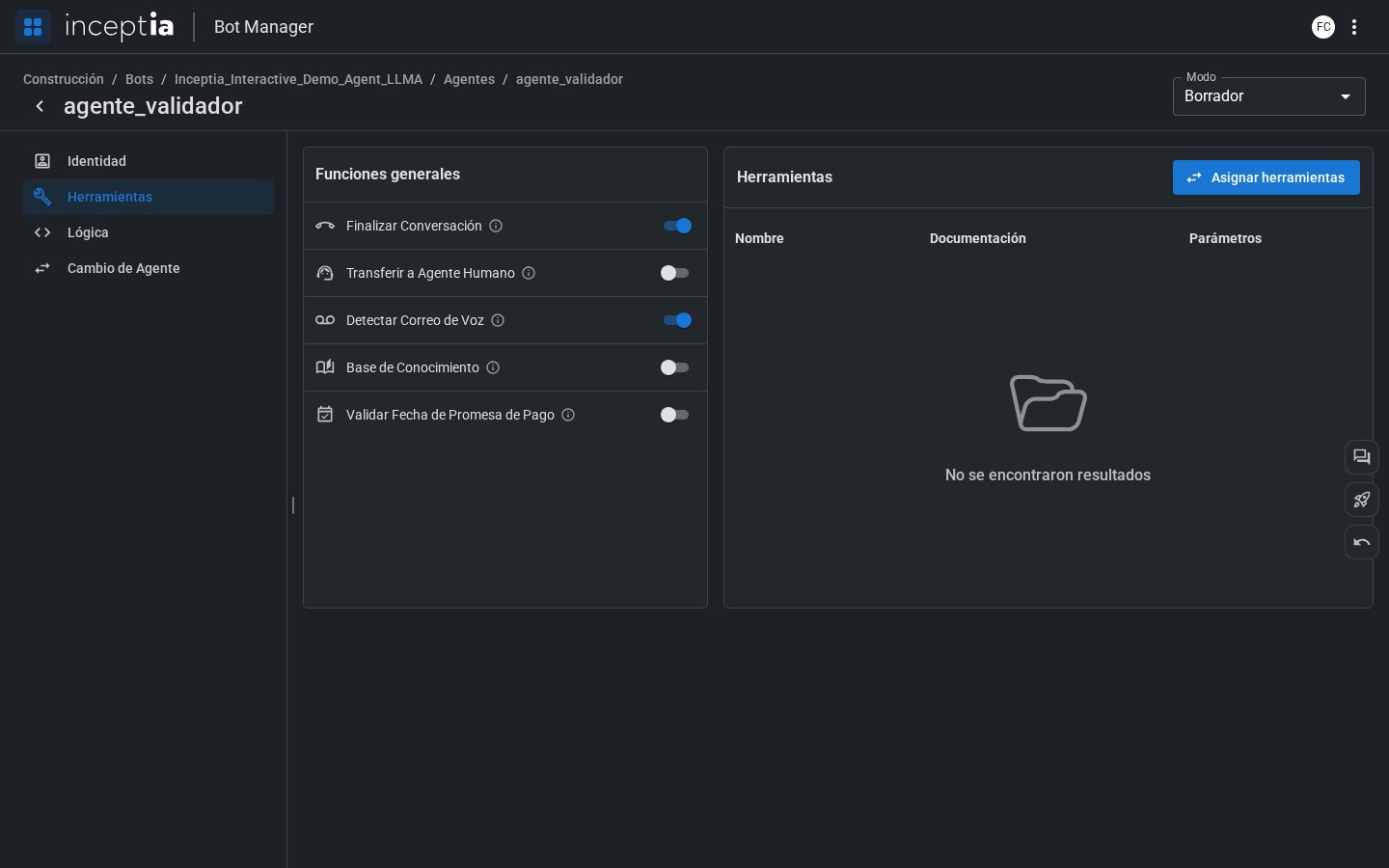Click the Parámetros column header
1389x868 pixels.
pyautogui.click(x=1225, y=238)
